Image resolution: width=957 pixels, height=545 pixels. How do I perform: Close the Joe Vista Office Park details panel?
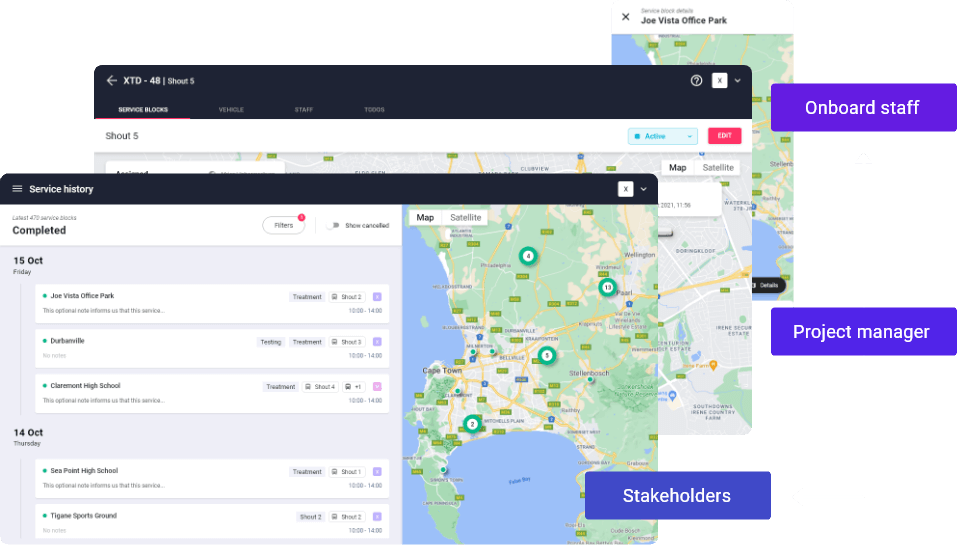(x=626, y=16)
